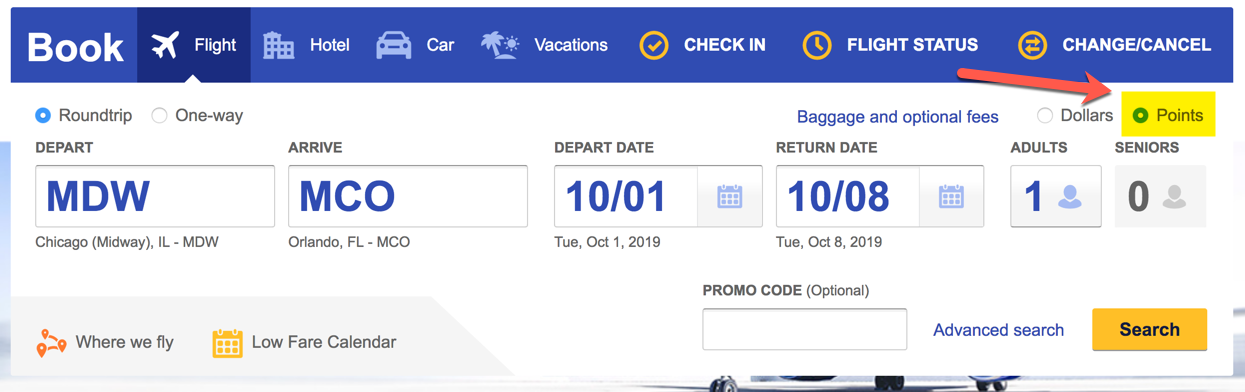1245x392 pixels.
Task: Click the car rental icon
Action: (394, 45)
